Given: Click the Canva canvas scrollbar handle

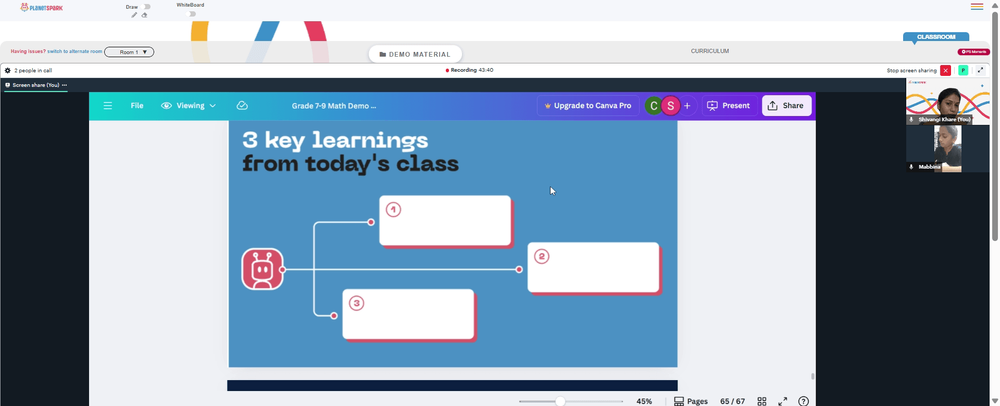Looking at the screenshot, I should click(812, 376).
